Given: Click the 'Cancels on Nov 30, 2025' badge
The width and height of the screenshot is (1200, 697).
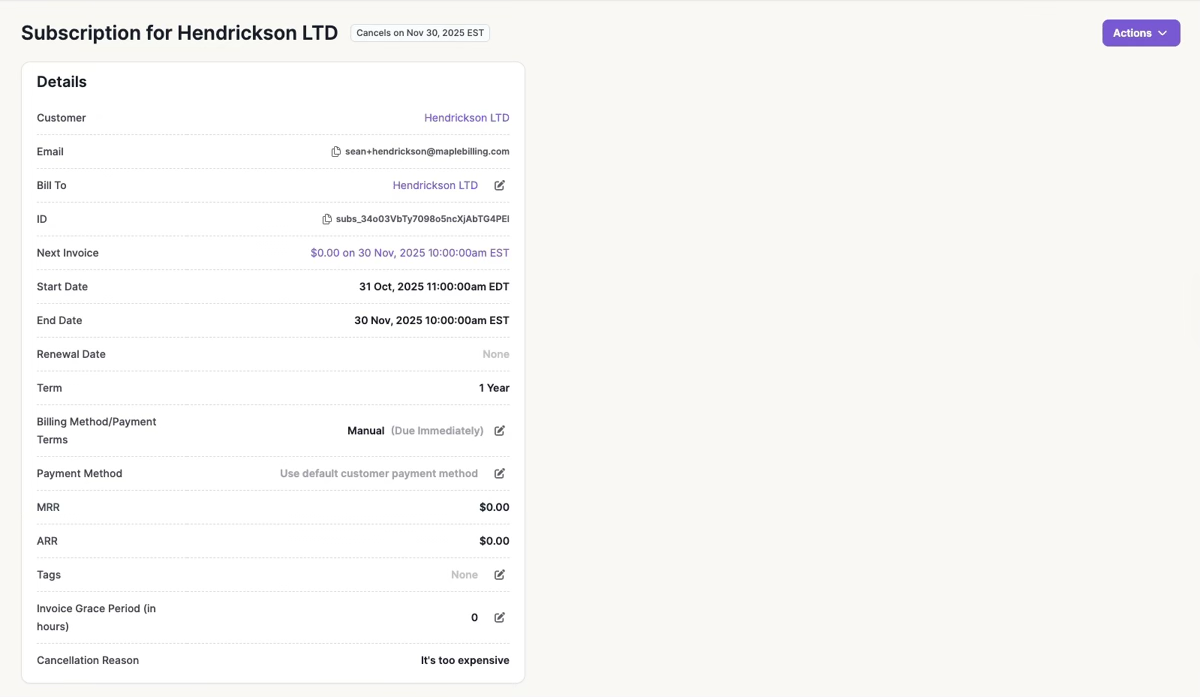Looking at the screenshot, I should coord(420,33).
